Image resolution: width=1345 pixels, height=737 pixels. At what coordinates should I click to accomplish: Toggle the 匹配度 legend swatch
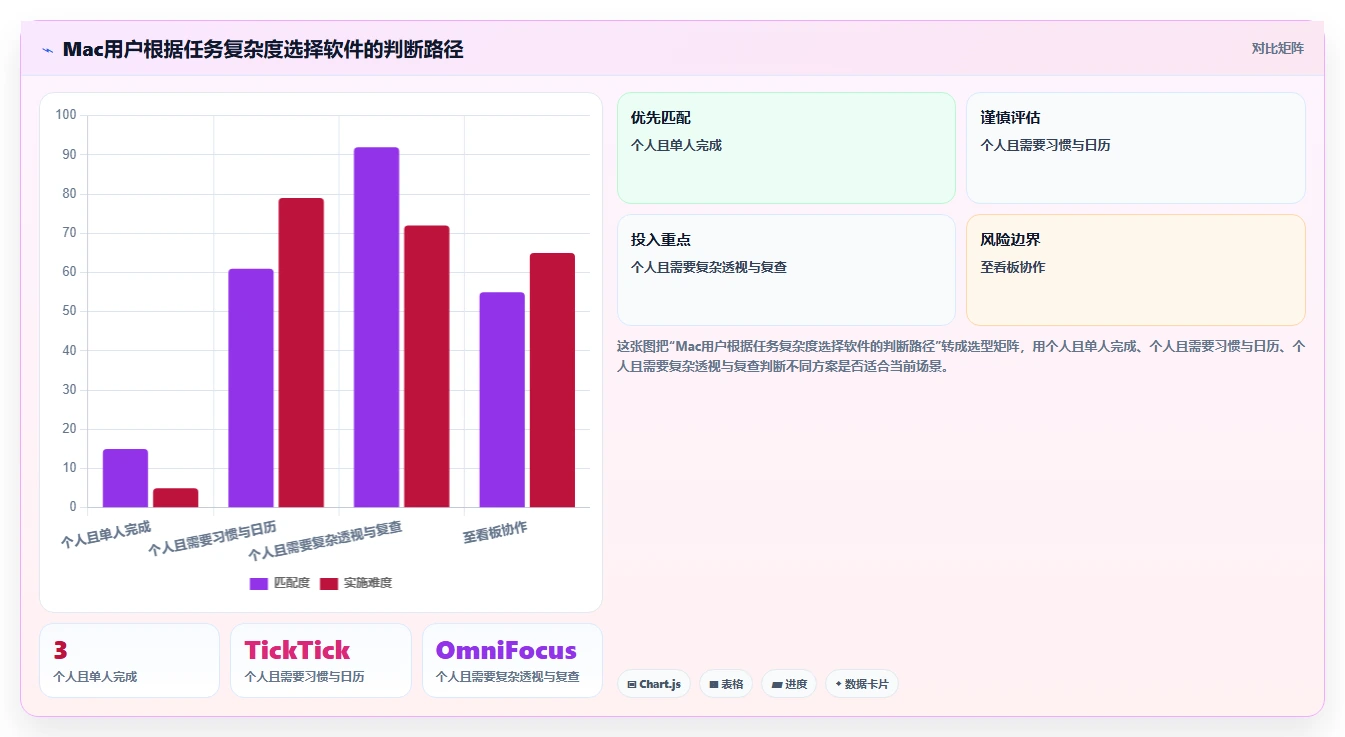click(259, 583)
